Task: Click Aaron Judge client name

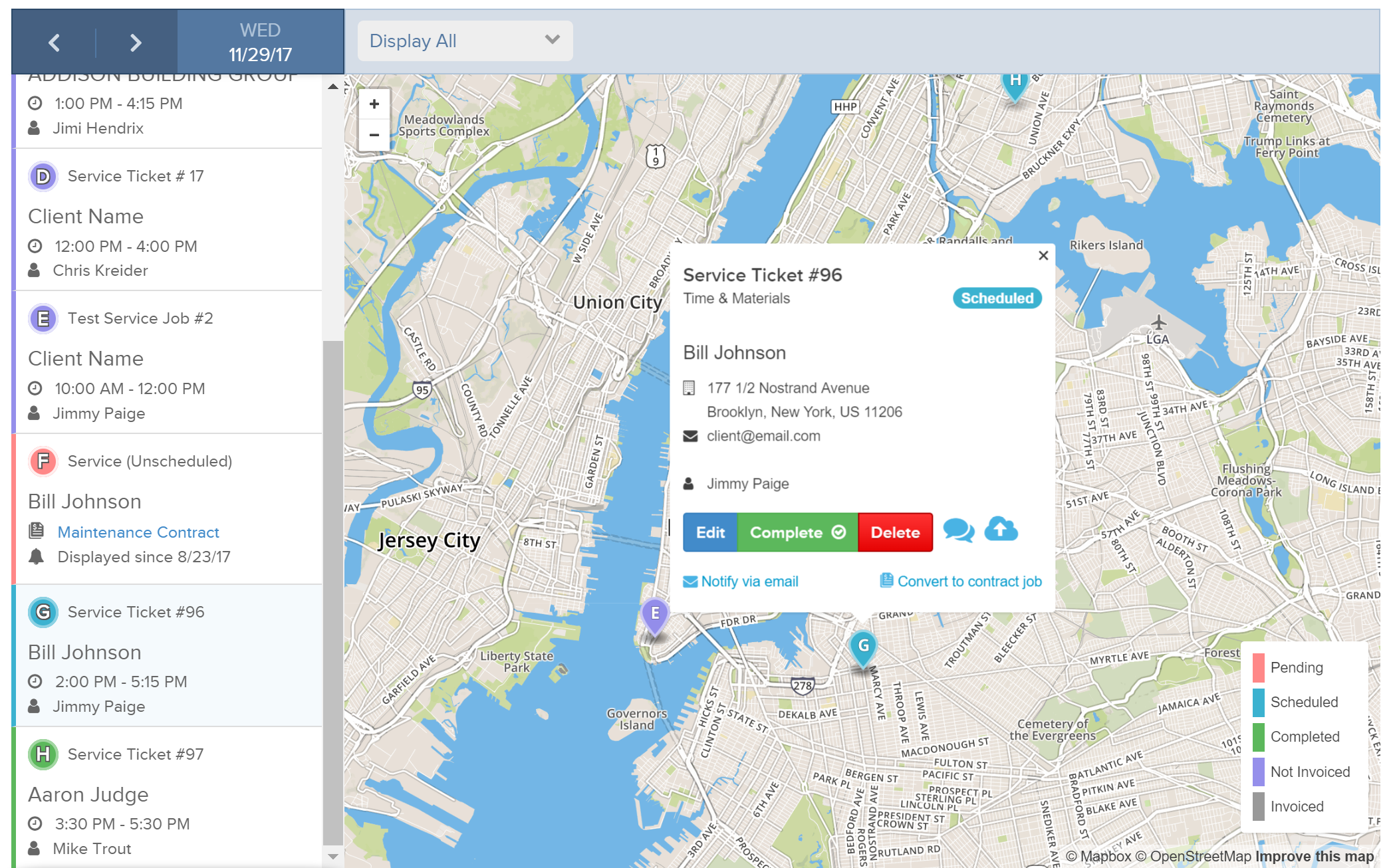Action: coord(88,794)
